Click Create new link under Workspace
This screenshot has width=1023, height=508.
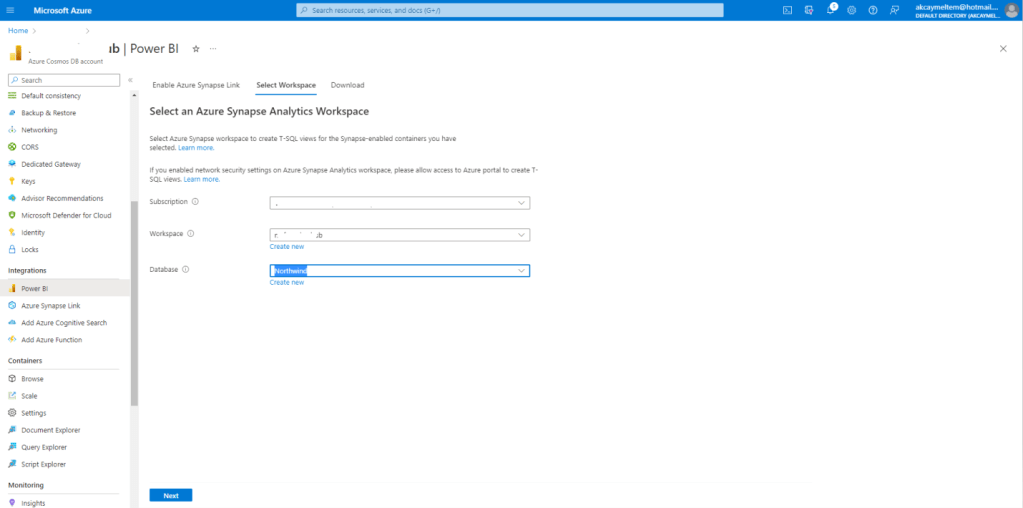286,247
